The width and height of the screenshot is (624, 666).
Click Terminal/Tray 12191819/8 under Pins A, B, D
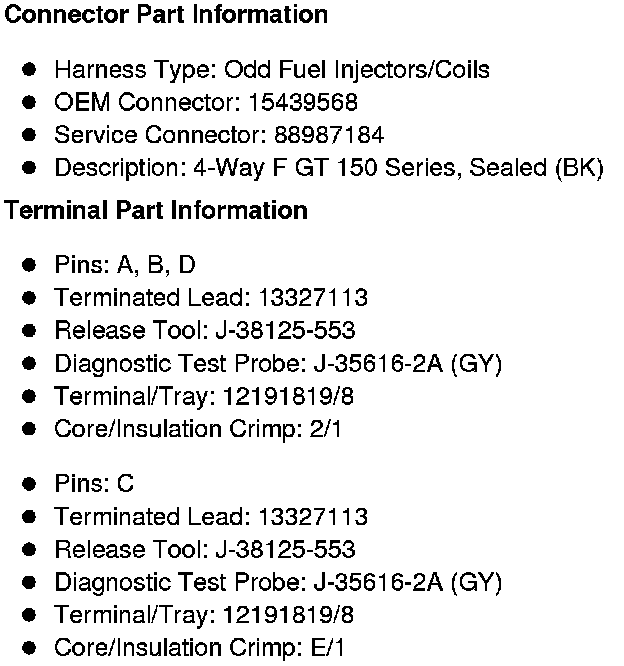click(x=204, y=397)
